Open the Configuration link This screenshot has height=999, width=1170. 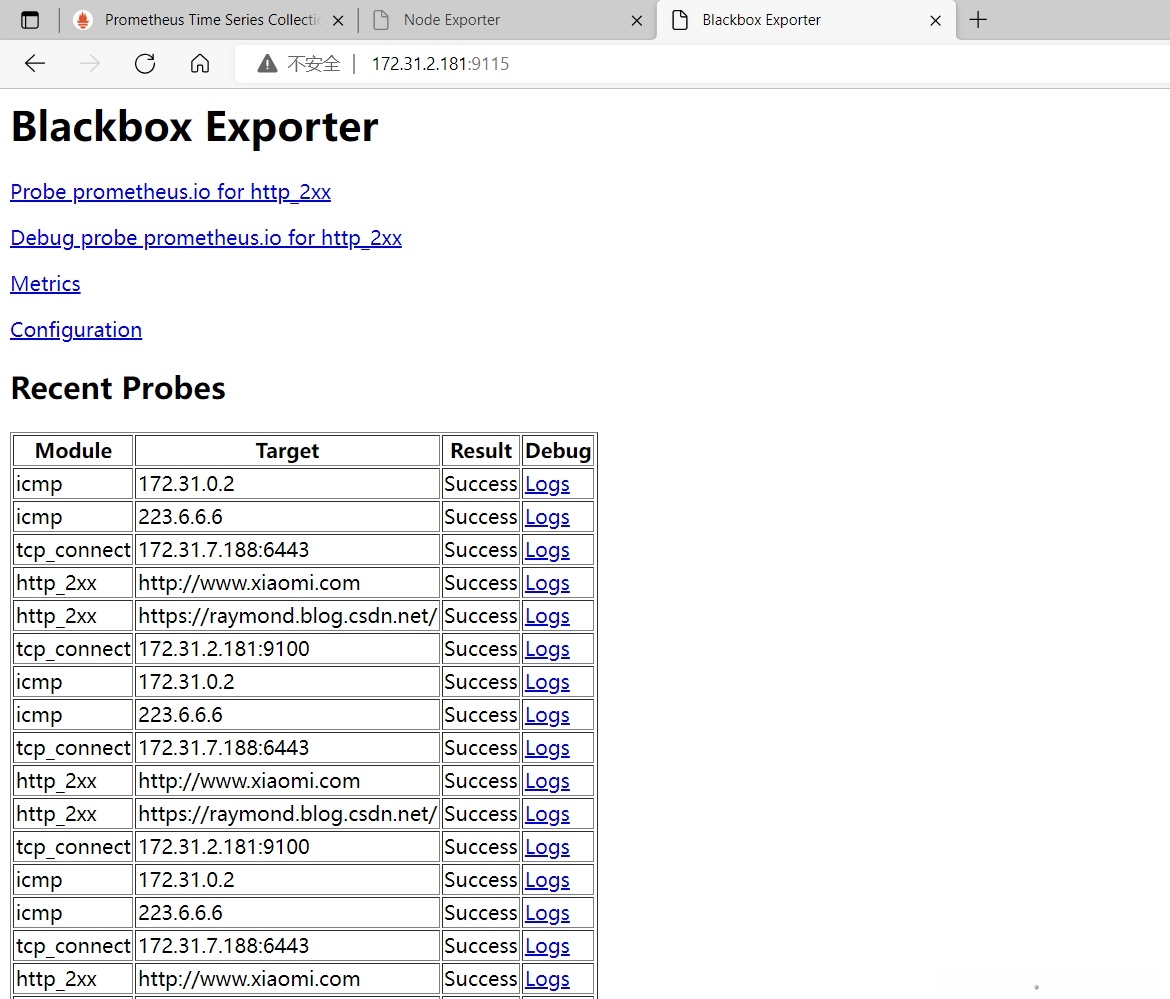tap(76, 330)
